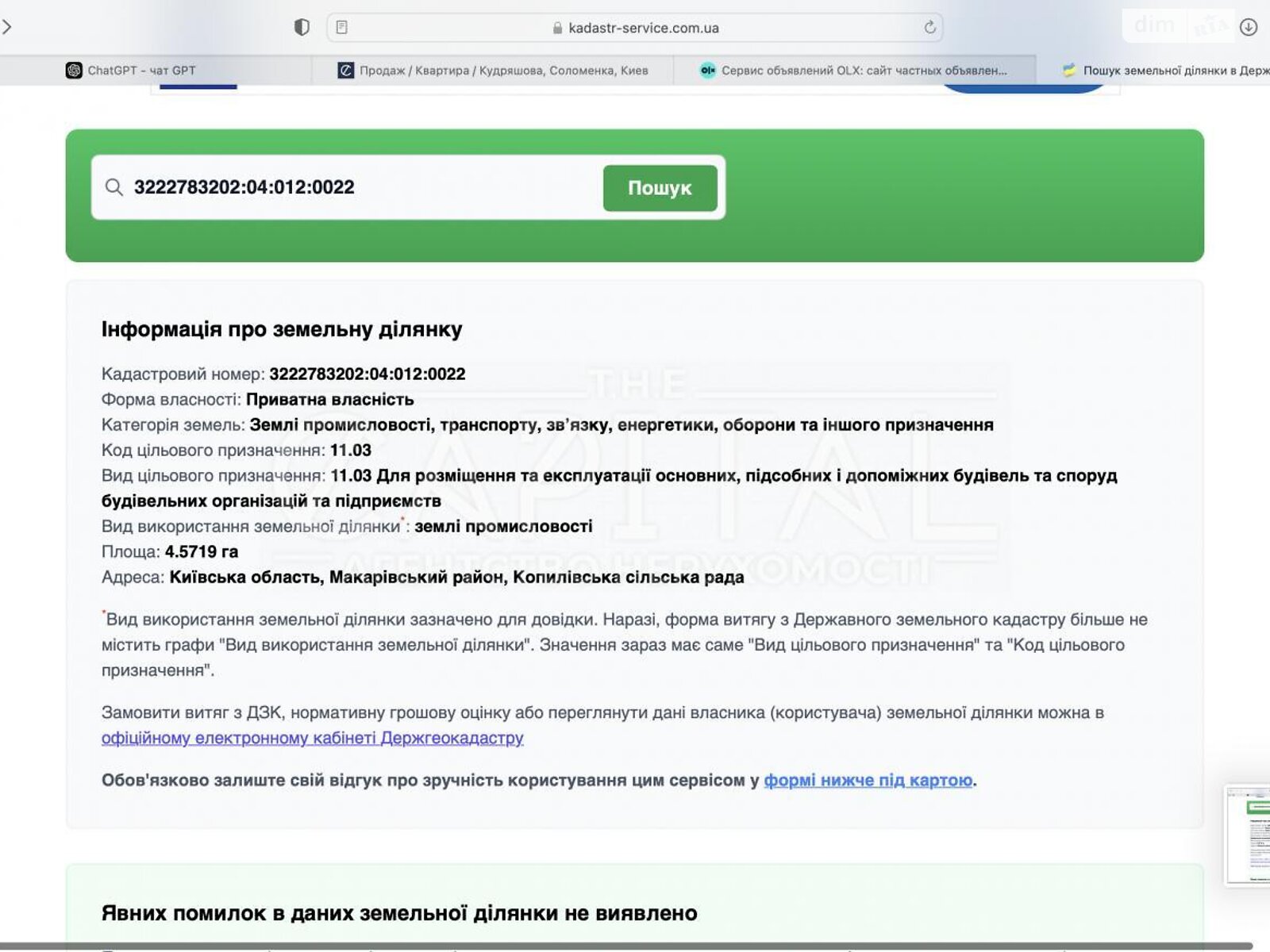This screenshot has height=952, width=1270.
Task: Click the search magnifier icon in the field
Action: pyautogui.click(x=114, y=187)
